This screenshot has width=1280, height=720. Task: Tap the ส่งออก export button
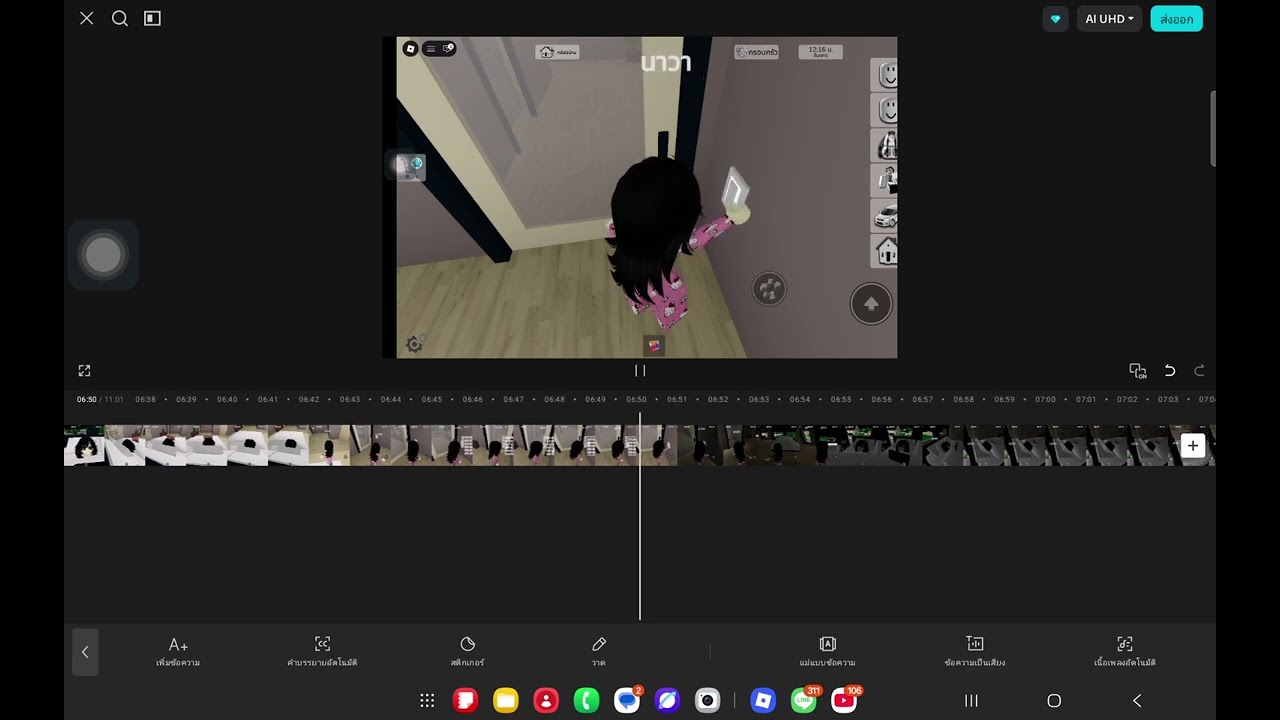pyautogui.click(x=1177, y=19)
